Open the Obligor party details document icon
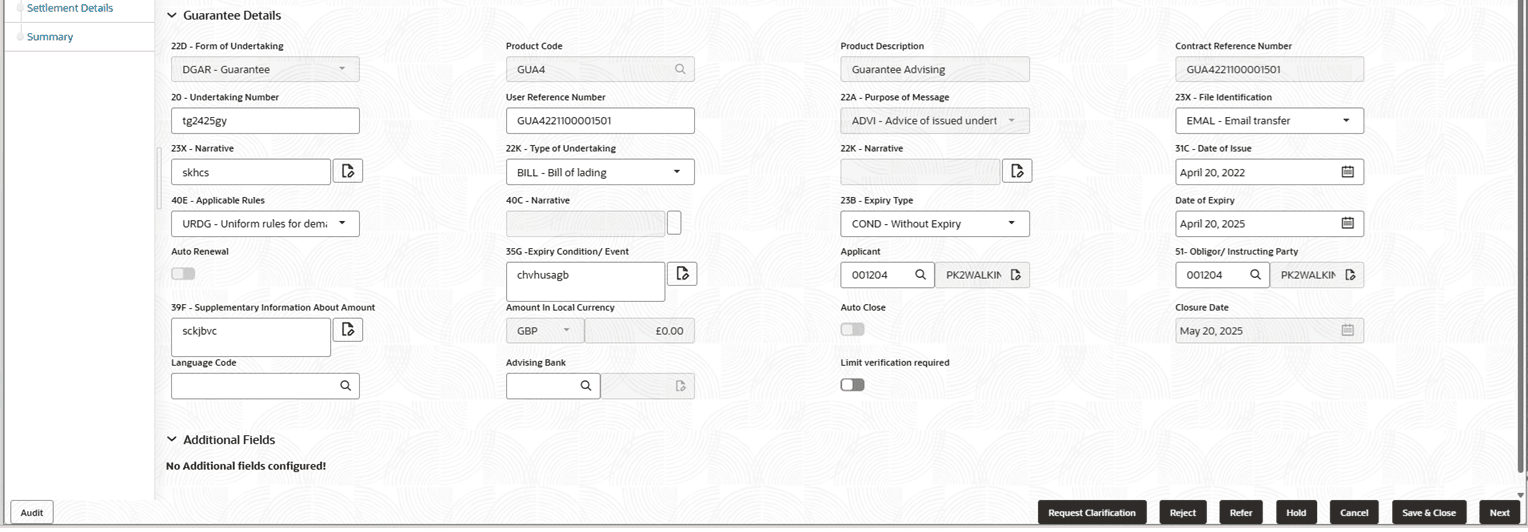Image resolution: width=1528 pixels, height=532 pixels. pos(1350,275)
